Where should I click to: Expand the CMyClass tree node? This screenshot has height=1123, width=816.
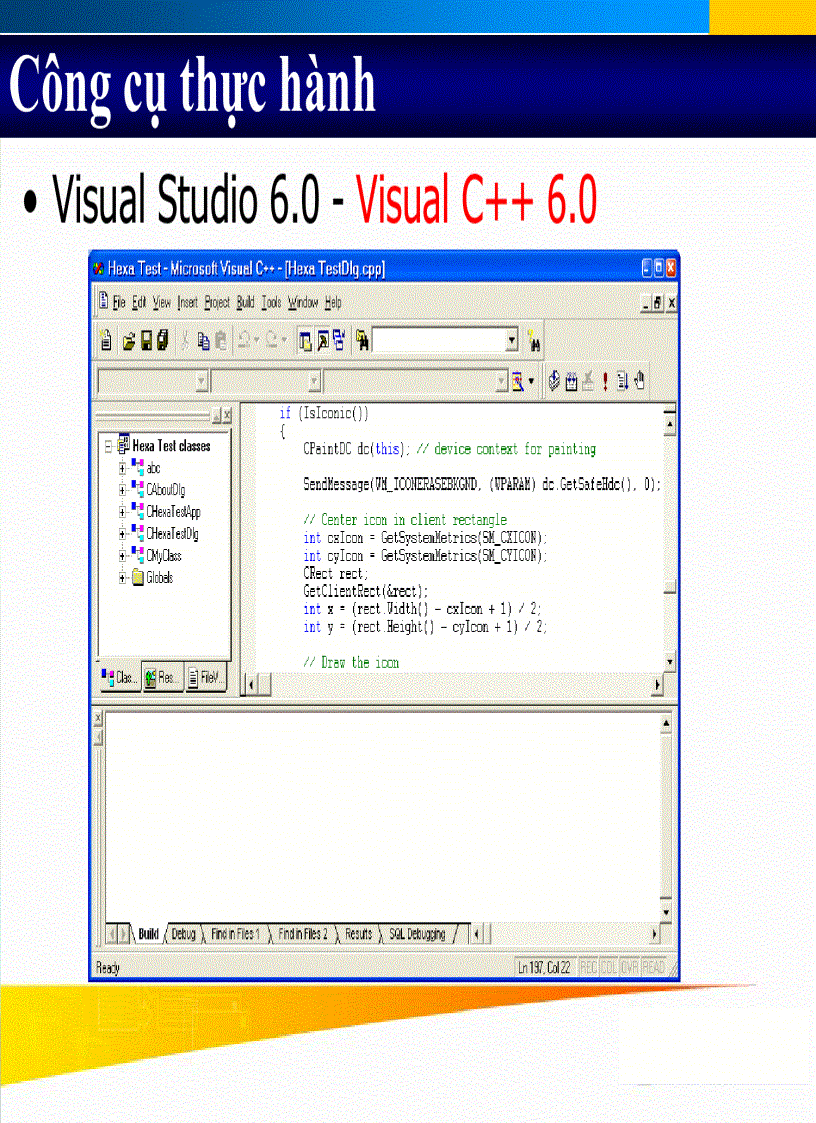coord(123,555)
